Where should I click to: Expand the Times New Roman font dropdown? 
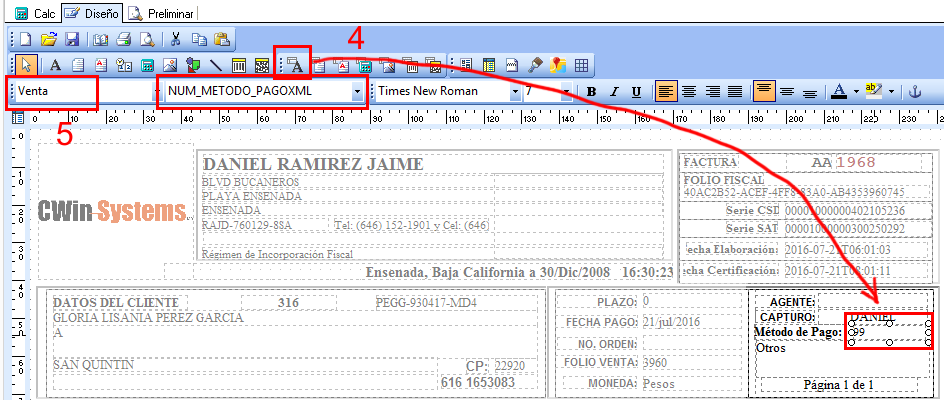pos(515,91)
